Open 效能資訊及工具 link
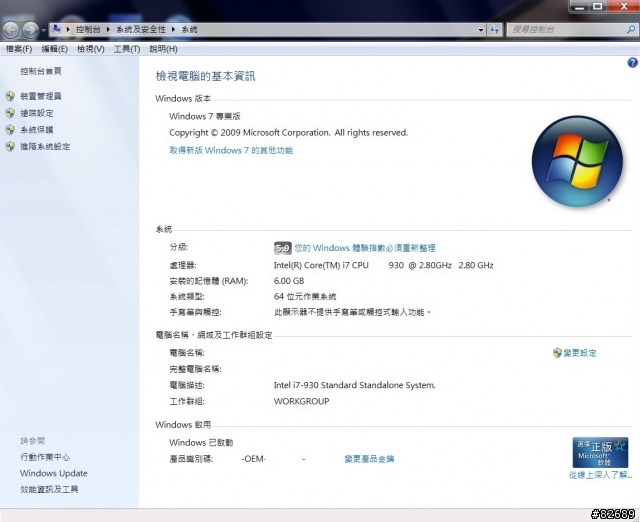This screenshot has height=522, width=640. click(49, 489)
